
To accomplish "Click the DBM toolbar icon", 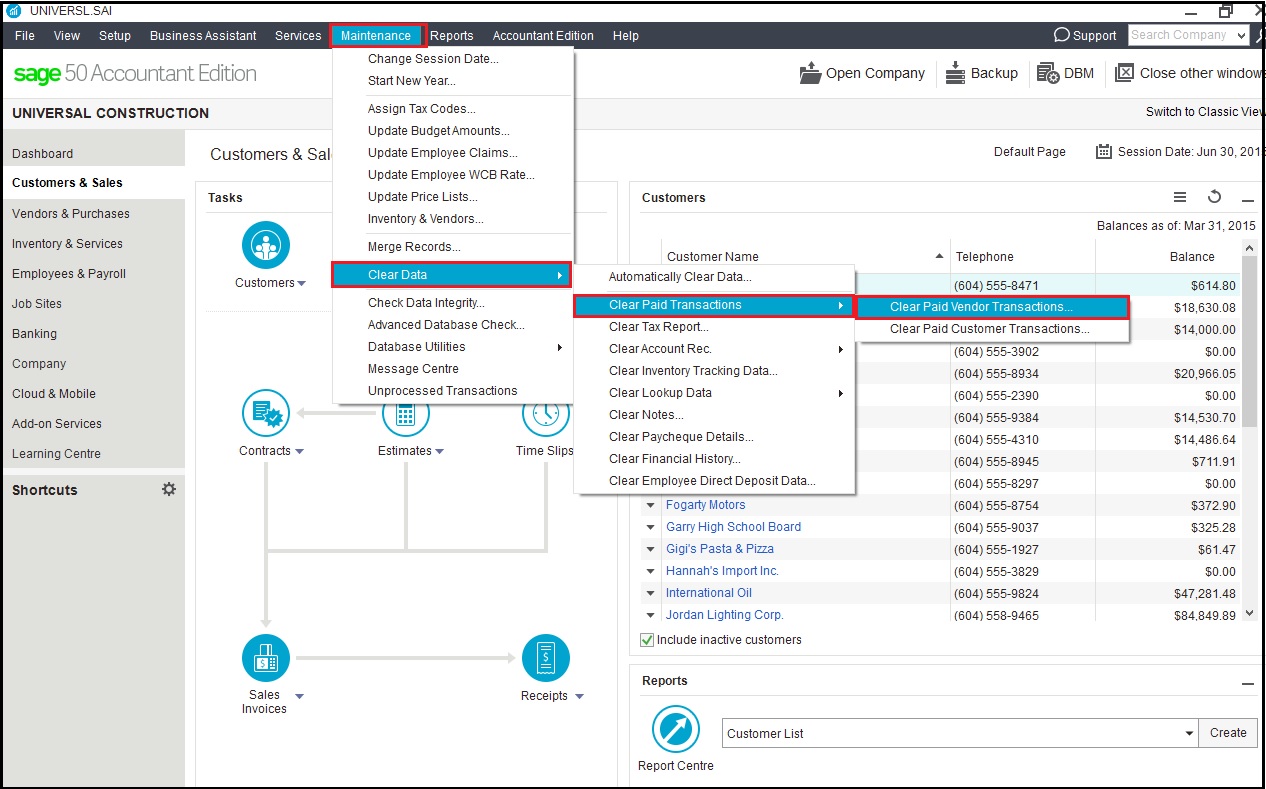I will point(1048,73).
